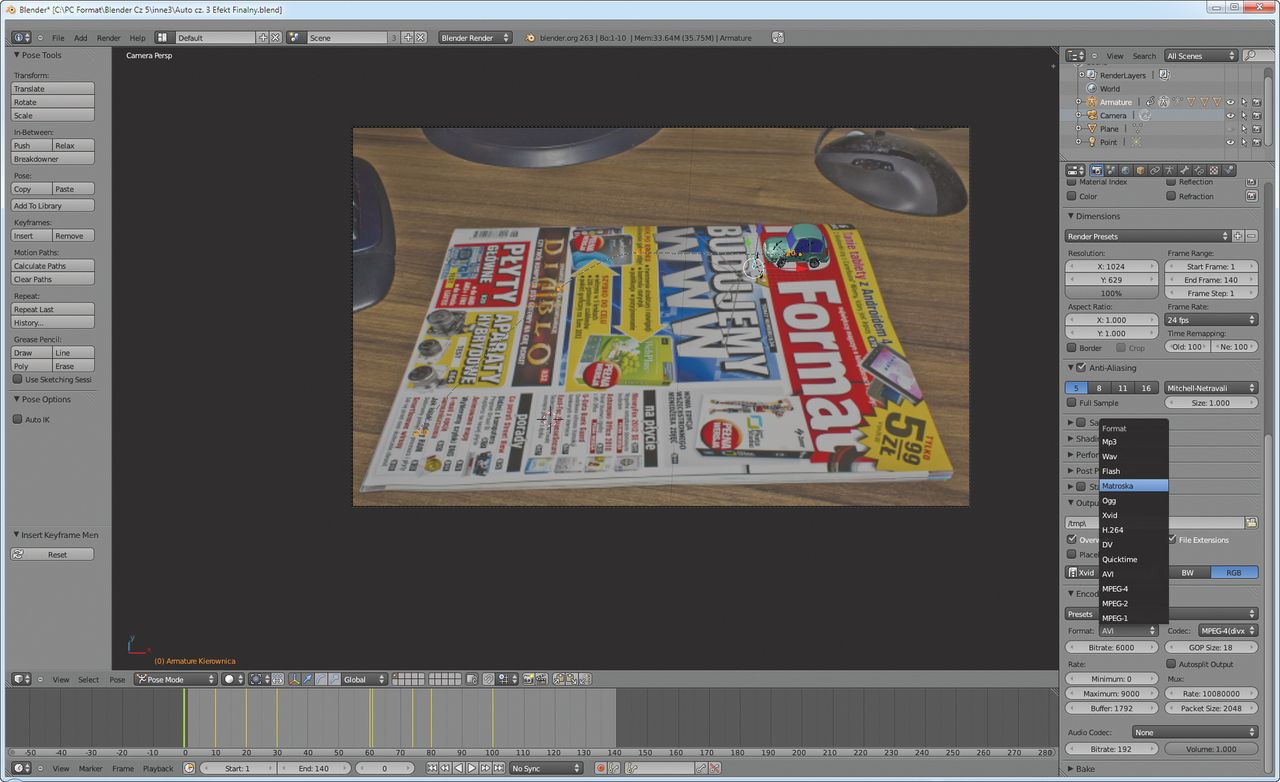Open the Render menu
Screen dimensions: 1280x782
(108, 38)
